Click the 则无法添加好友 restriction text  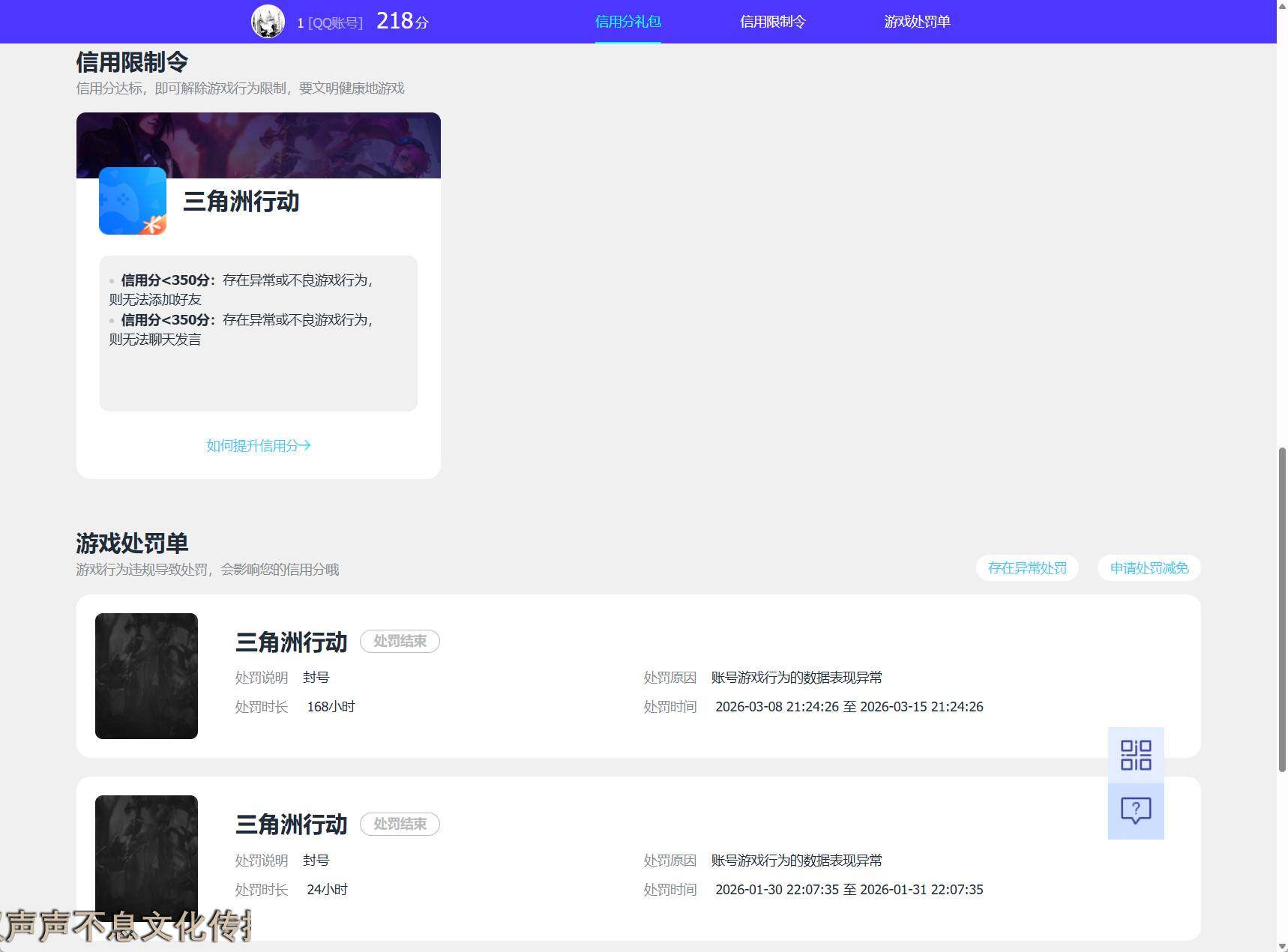pyautogui.click(x=155, y=299)
